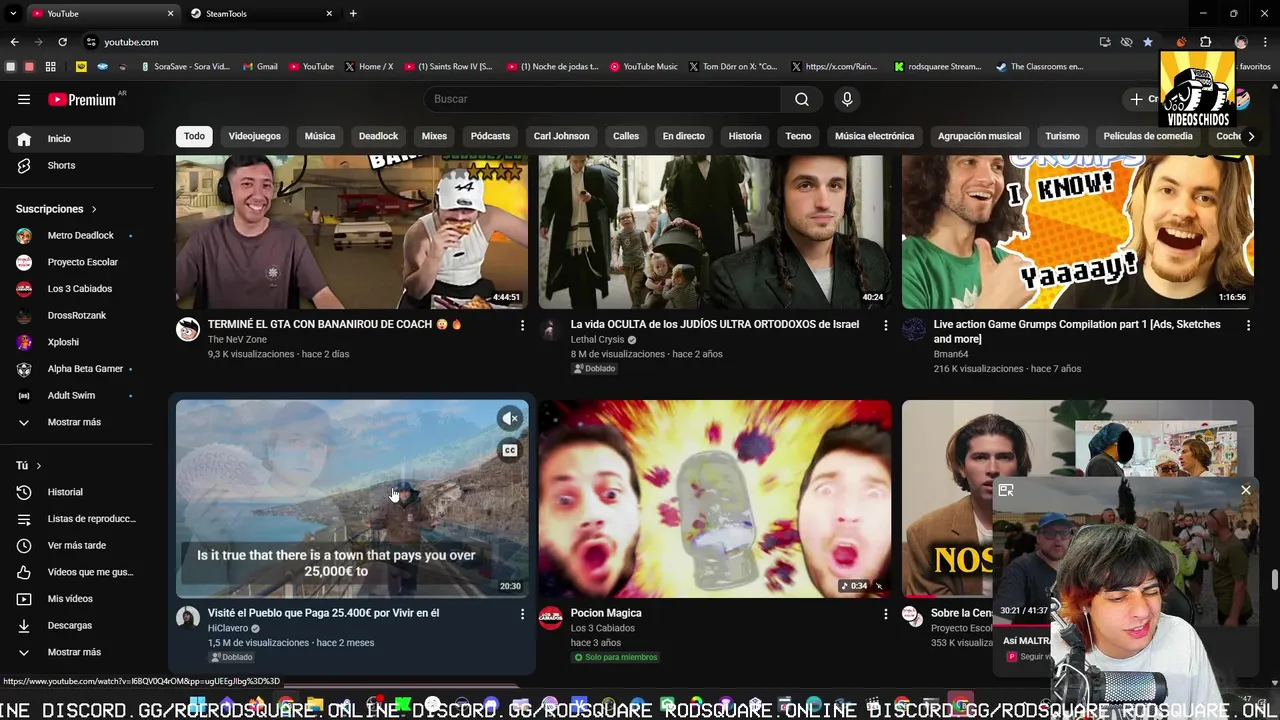Open options menu for Visité el Pueblo video
The height and width of the screenshot is (720, 1280).
(x=522, y=614)
